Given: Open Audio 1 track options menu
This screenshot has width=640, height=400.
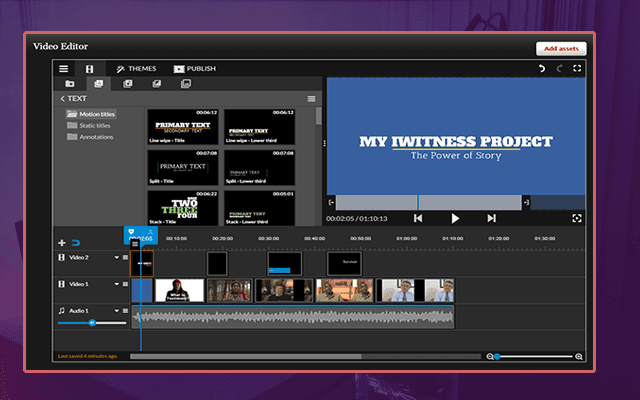Looking at the screenshot, I should pyautogui.click(x=125, y=311).
